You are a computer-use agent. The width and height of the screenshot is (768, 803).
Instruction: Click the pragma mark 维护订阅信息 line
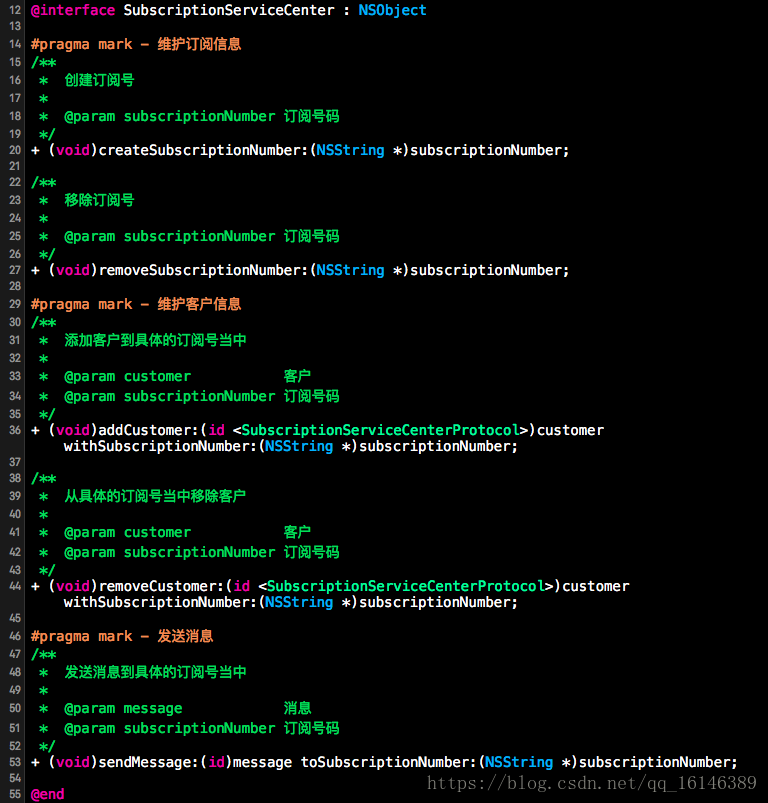pyautogui.click(x=136, y=44)
